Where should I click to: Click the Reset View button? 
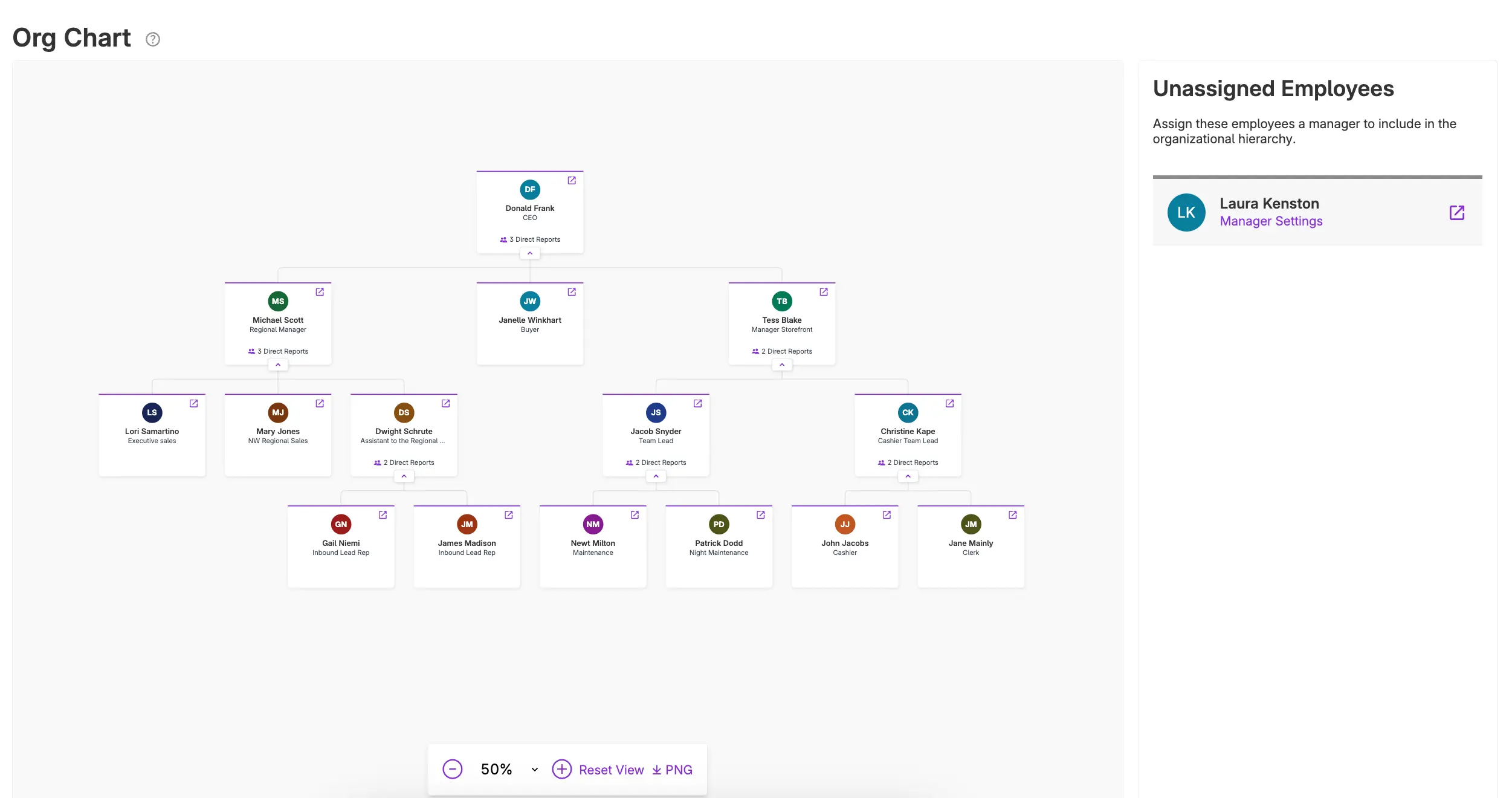[611, 770]
